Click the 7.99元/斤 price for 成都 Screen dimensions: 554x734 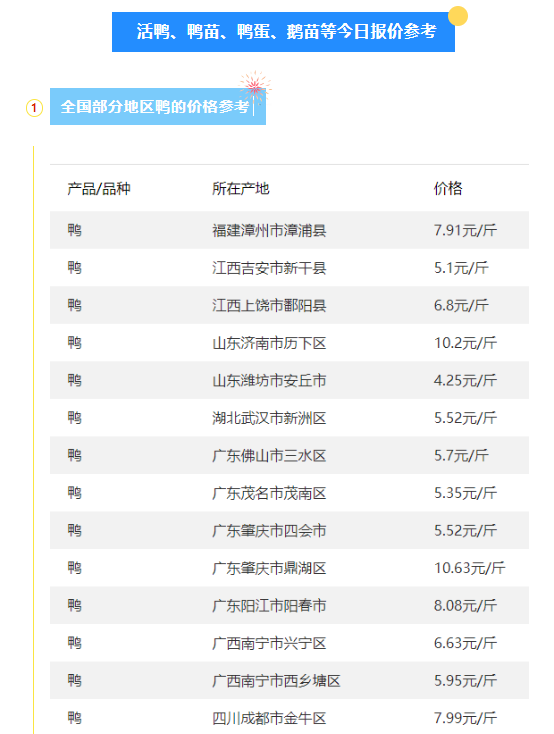click(465, 718)
